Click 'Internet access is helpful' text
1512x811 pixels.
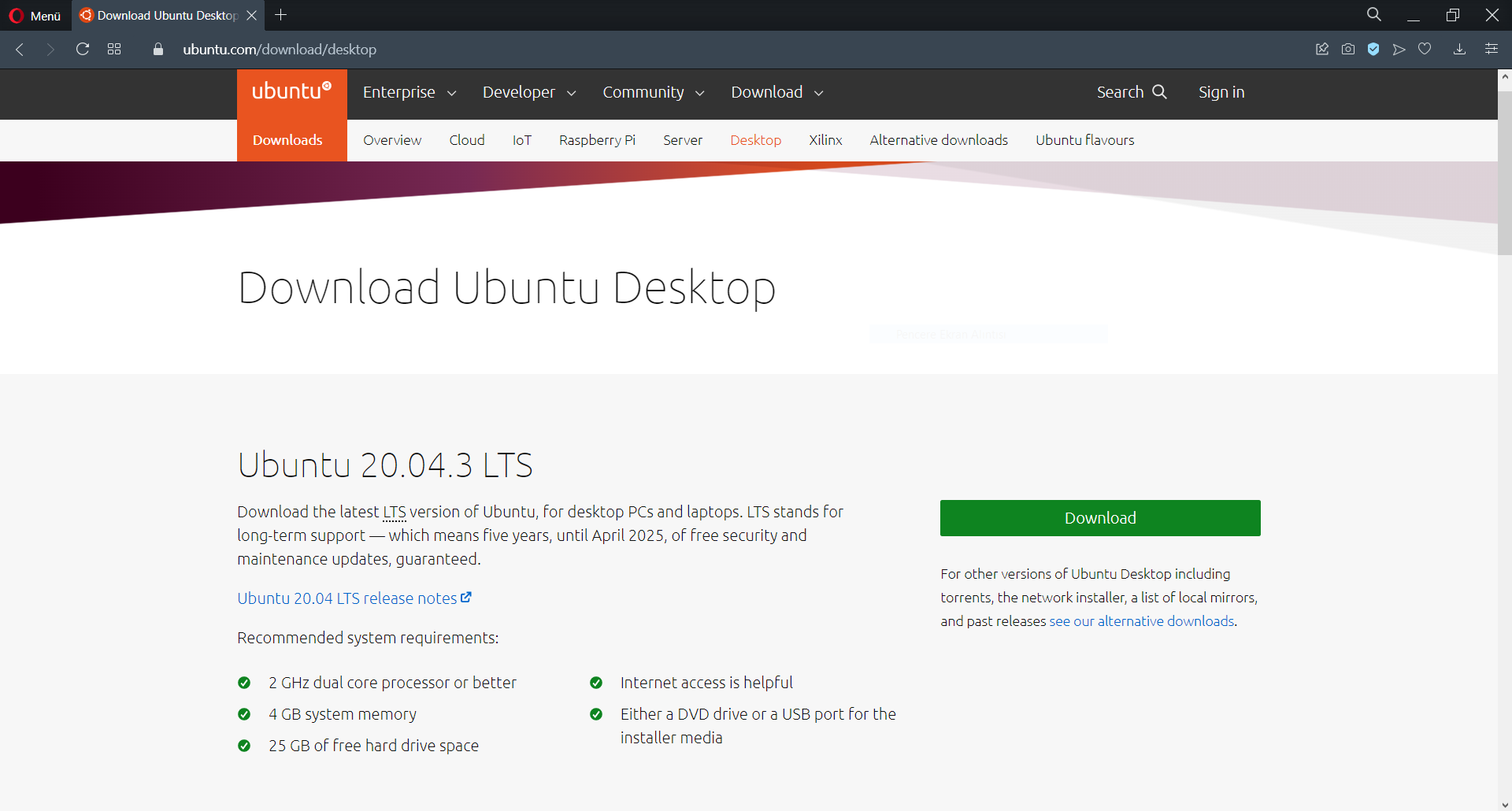click(706, 683)
